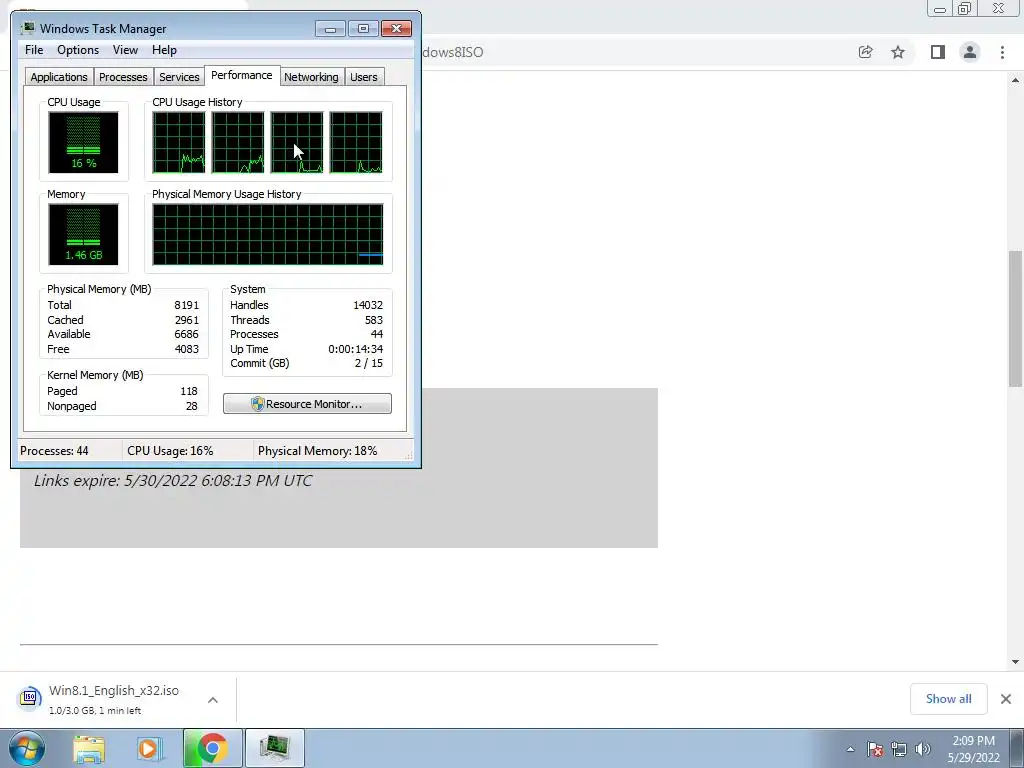
Task: Open the Options menu in Task Manager
Action: point(78,50)
